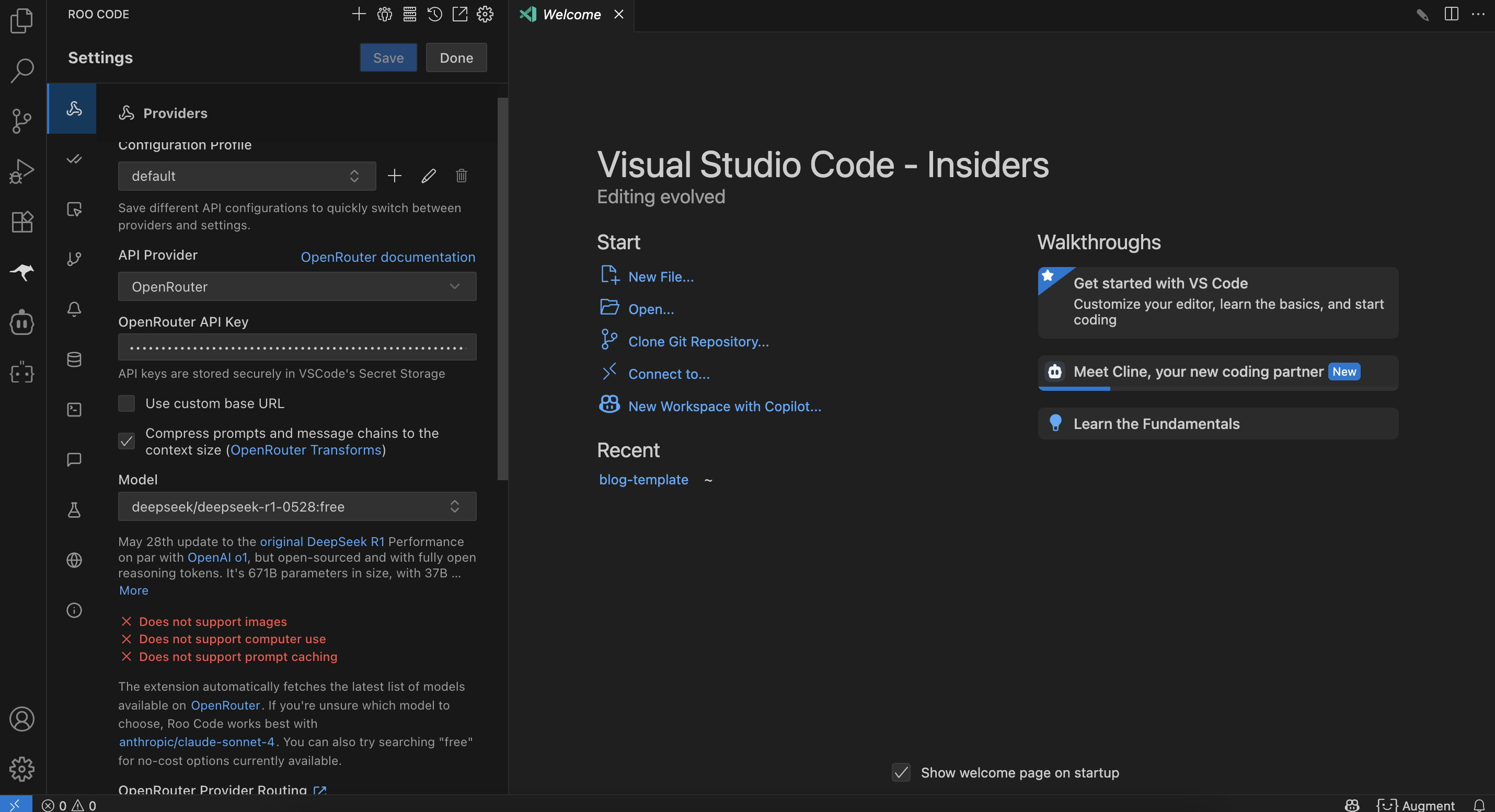
Task: Open the default configuration profile dropdown
Action: [247, 176]
